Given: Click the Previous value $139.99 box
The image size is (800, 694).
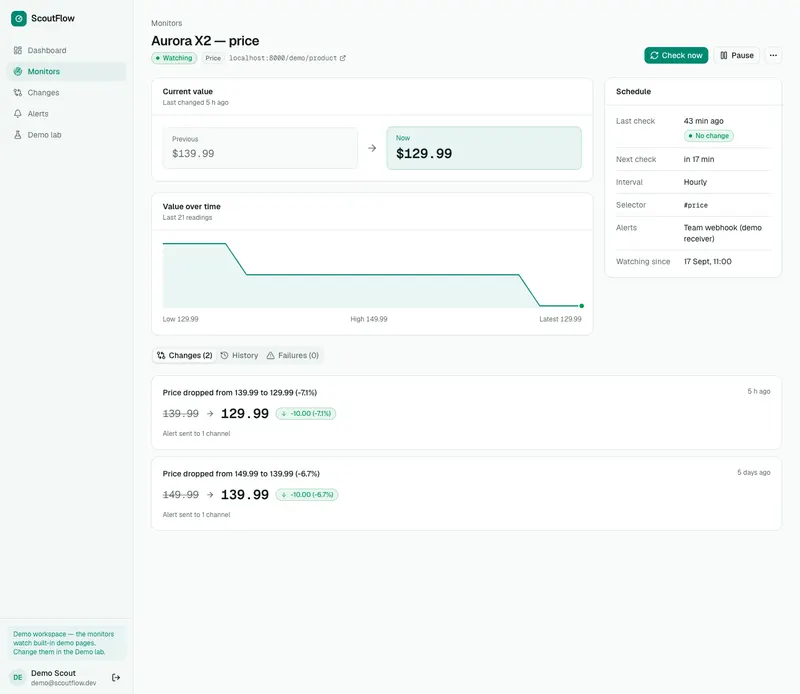Looking at the screenshot, I should (260, 148).
